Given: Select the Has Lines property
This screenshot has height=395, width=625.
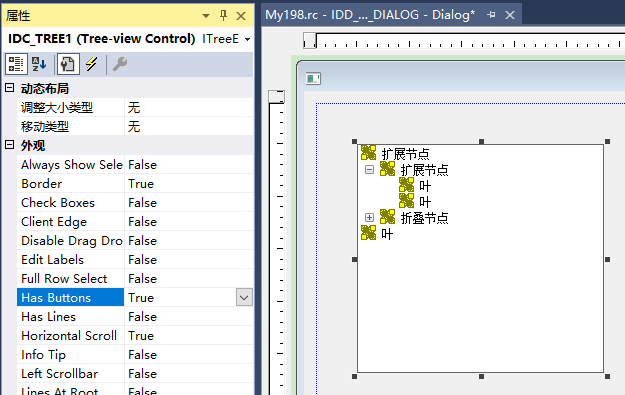Looking at the screenshot, I should click(71, 316).
